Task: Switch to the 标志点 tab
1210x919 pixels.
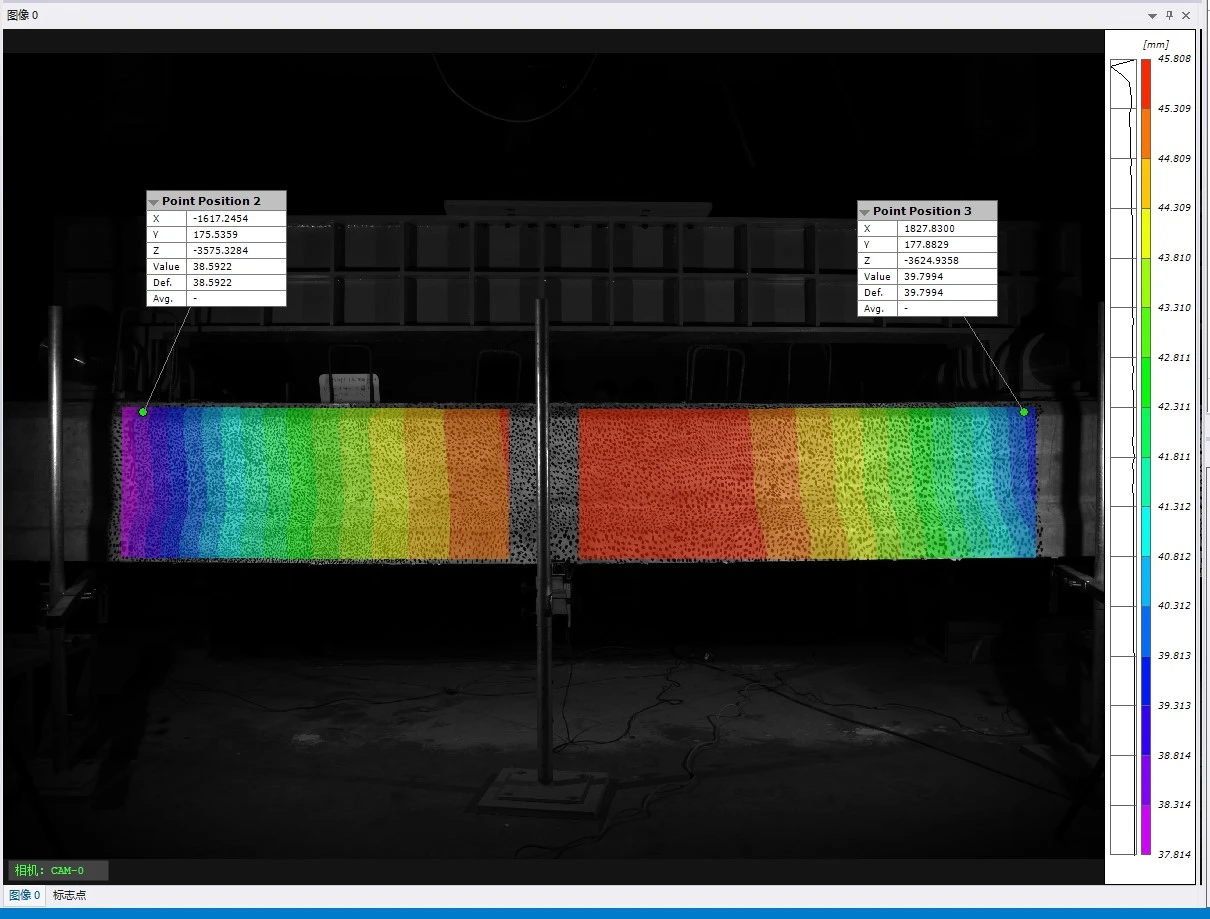Action: [69, 895]
